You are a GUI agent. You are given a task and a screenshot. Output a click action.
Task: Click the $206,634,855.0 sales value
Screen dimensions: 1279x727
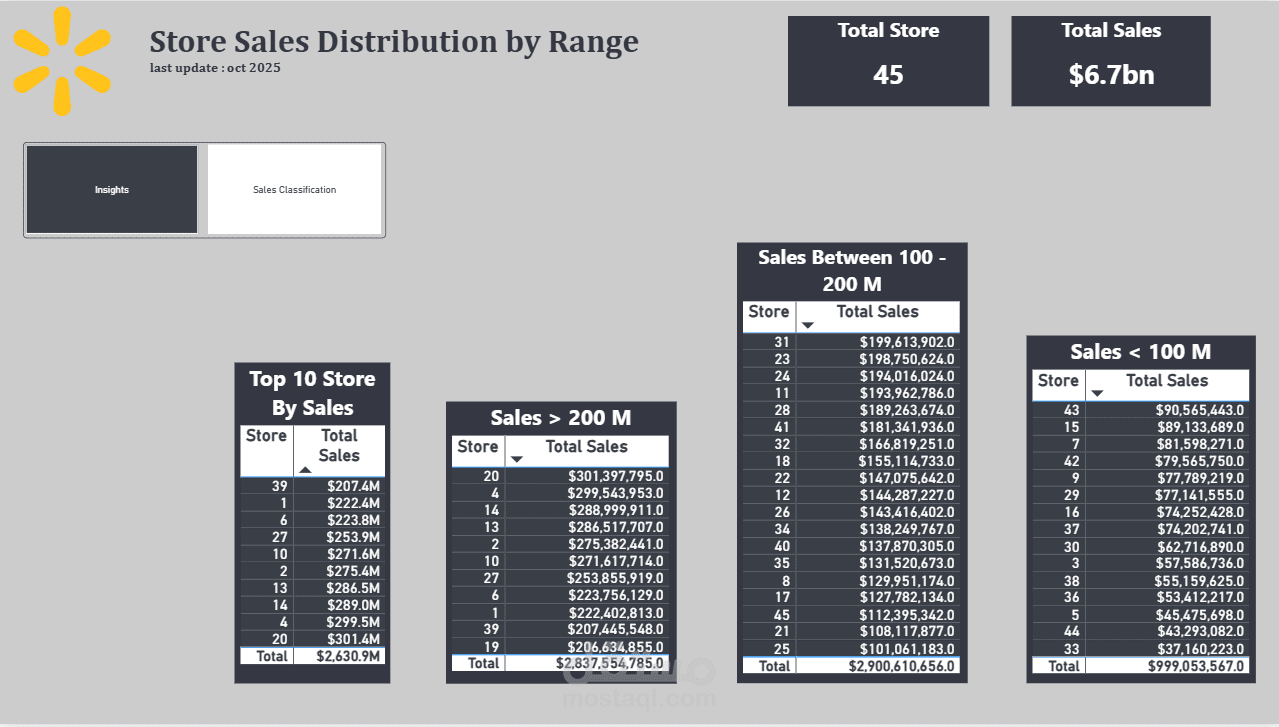pos(615,647)
